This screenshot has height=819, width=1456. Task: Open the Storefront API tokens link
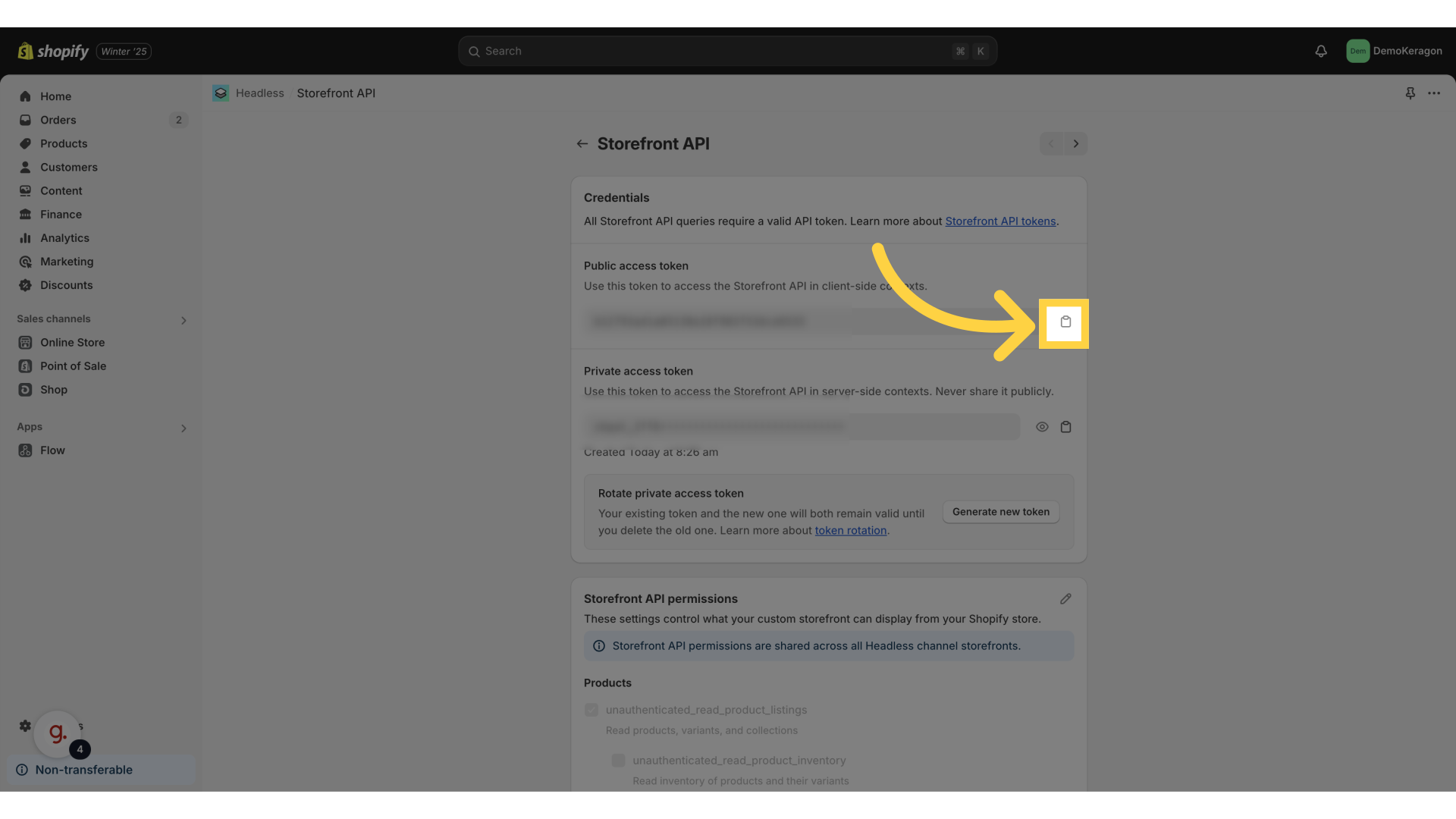(1000, 221)
